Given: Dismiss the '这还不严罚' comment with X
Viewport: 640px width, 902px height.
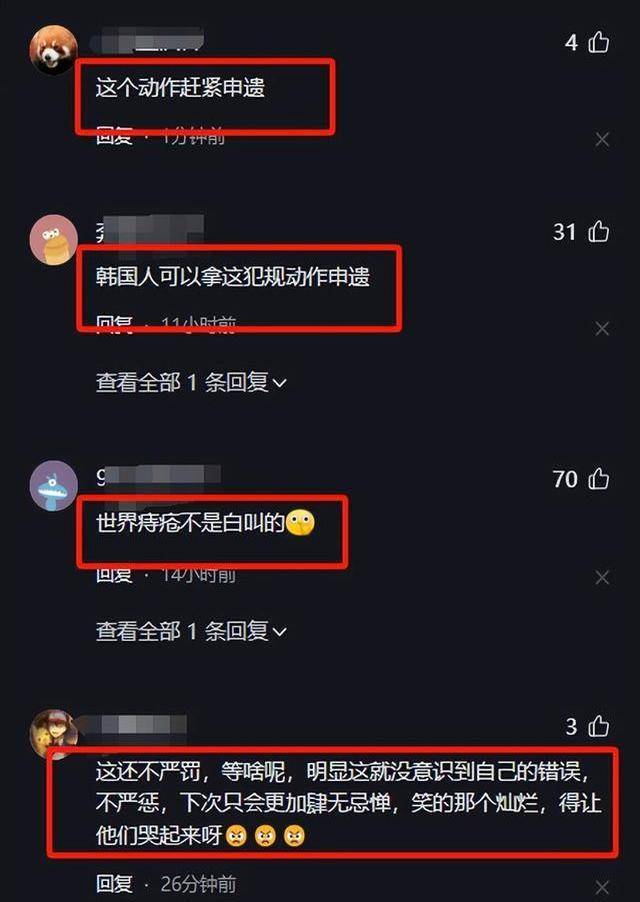Looking at the screenshot, I should [602, 887].
